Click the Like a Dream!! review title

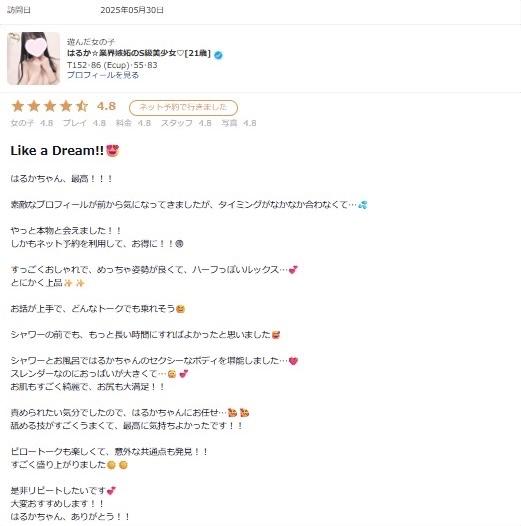click(57, 151)
